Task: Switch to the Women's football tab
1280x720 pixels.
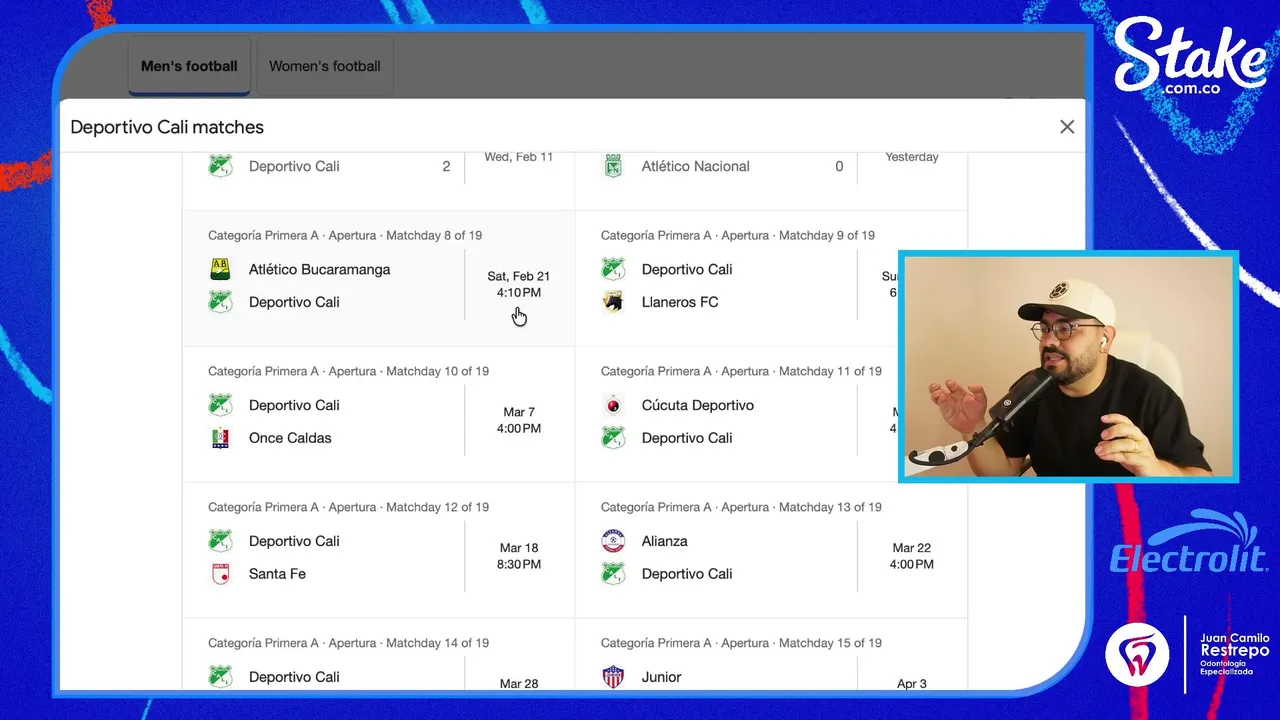Action: click(325, 66)
